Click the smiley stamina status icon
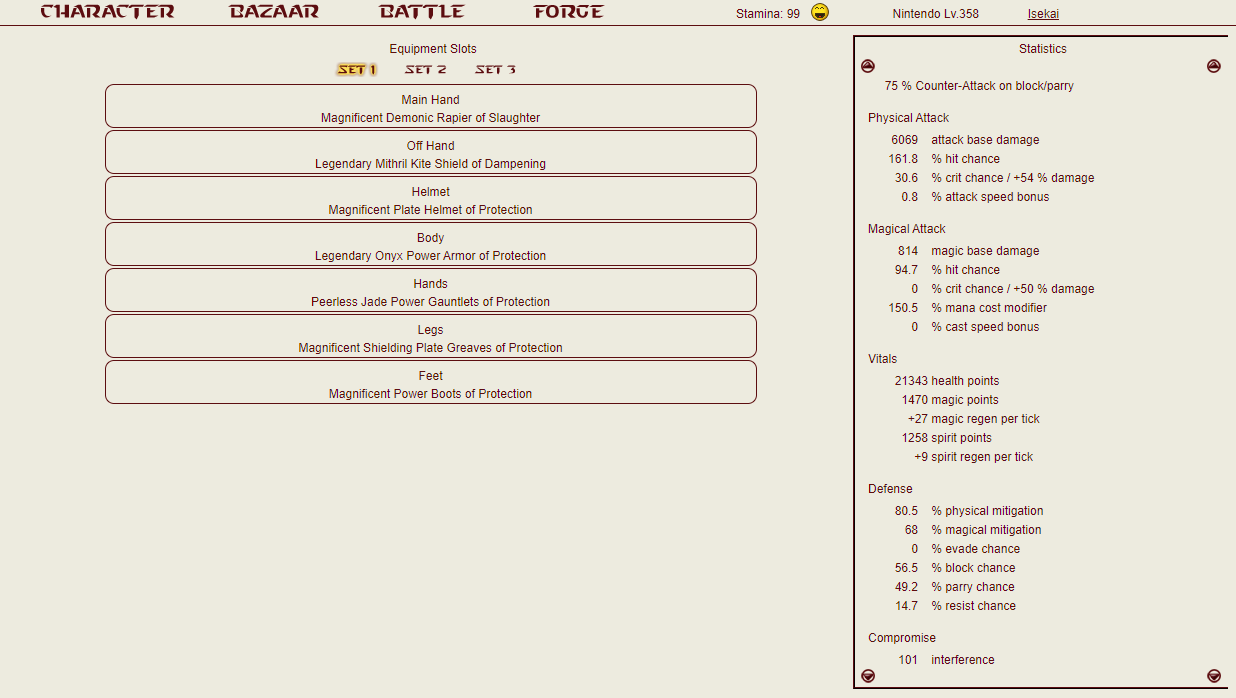Screen dimensions: 1236x698 (820, 13)
